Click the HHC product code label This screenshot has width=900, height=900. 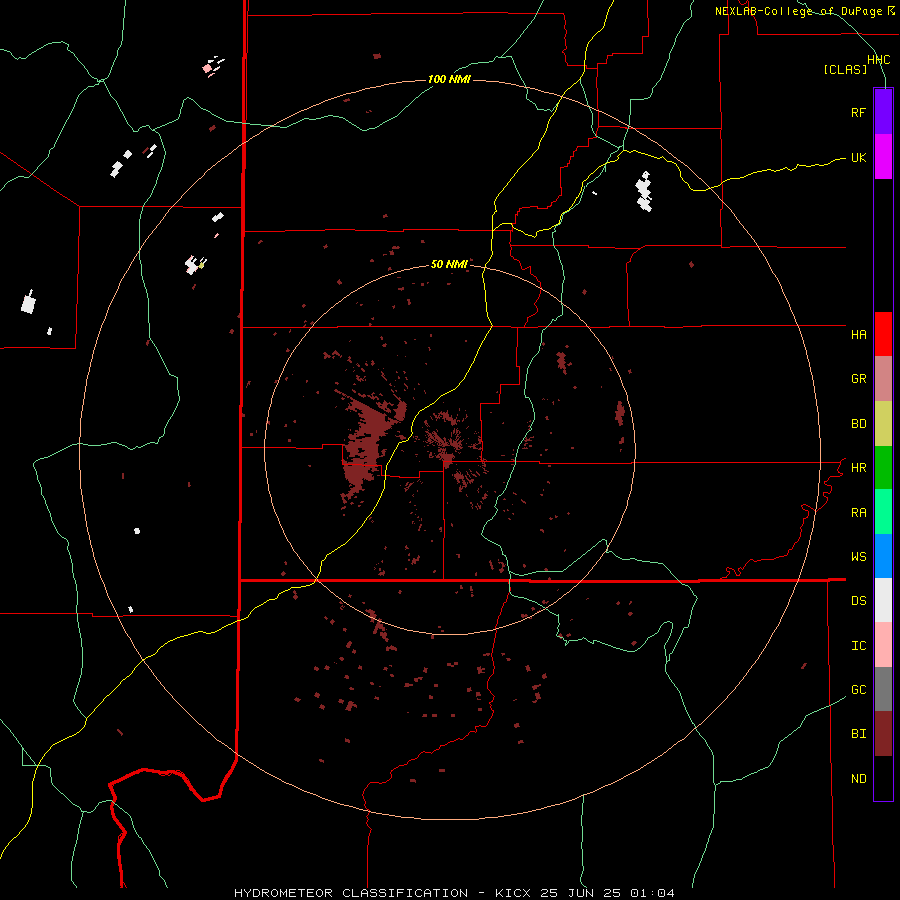(878, 60)
